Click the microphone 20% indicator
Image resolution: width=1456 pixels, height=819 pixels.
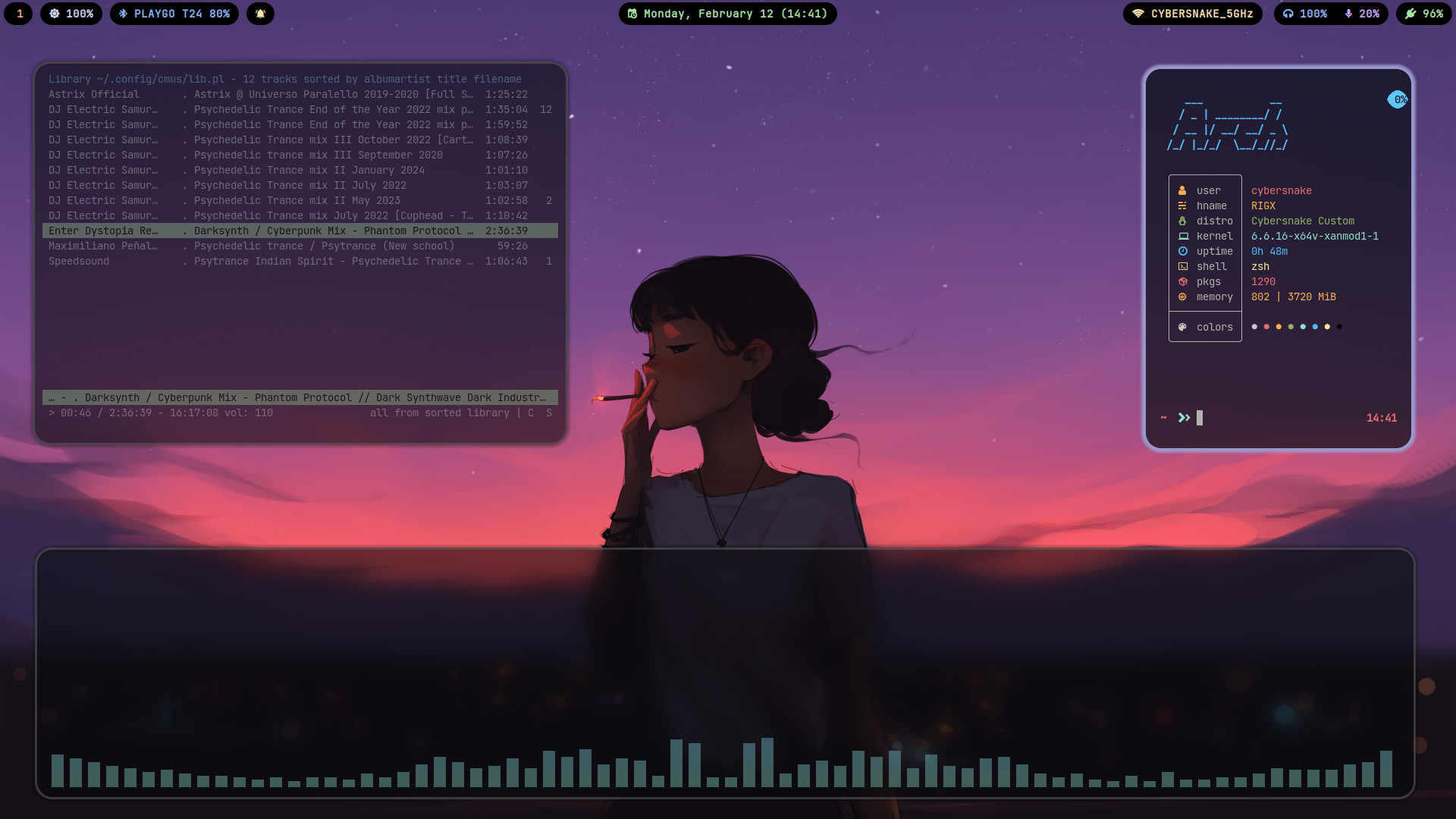1362,14
